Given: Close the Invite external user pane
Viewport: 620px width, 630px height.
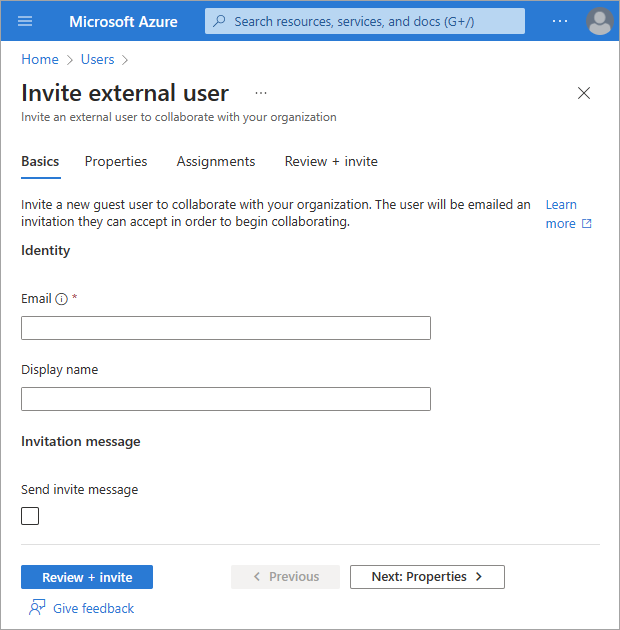Looking at the screenshot, I should [x=584, y=93].
